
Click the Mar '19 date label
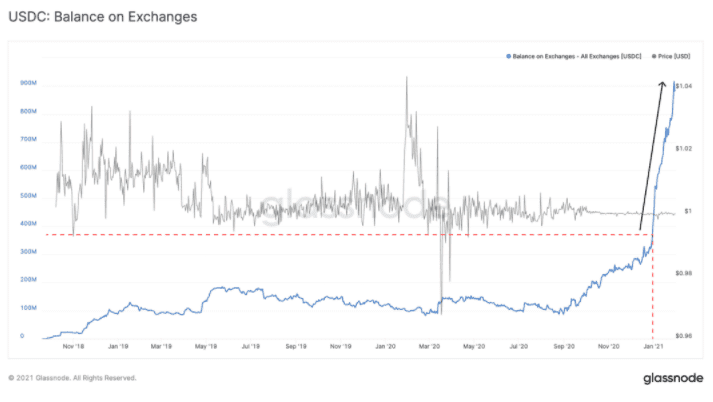coord(161,347)
